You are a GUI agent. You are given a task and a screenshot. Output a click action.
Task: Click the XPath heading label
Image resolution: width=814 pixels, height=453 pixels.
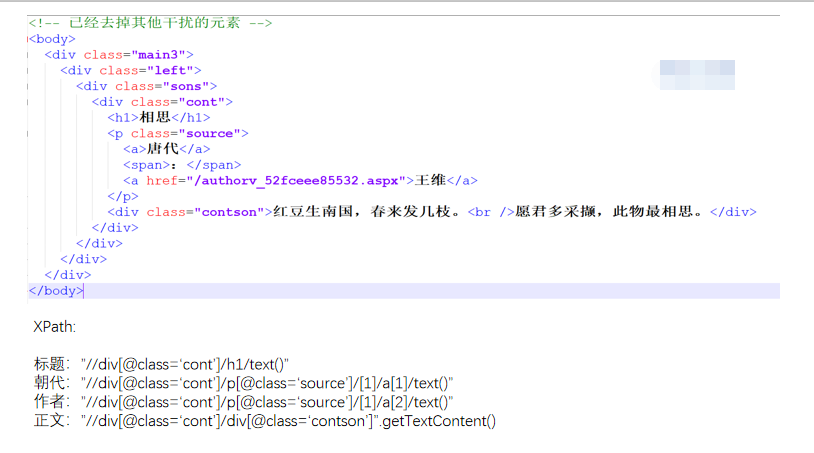(55, 327)
